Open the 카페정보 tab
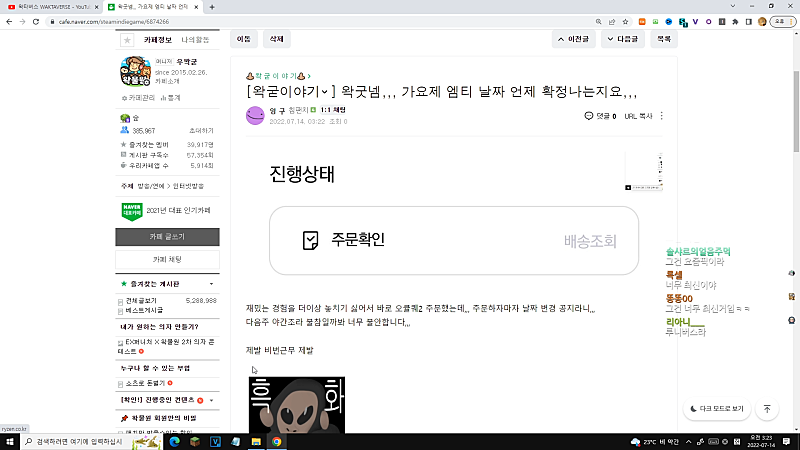This screenshot has width=800, height=450. click(158, 40)
